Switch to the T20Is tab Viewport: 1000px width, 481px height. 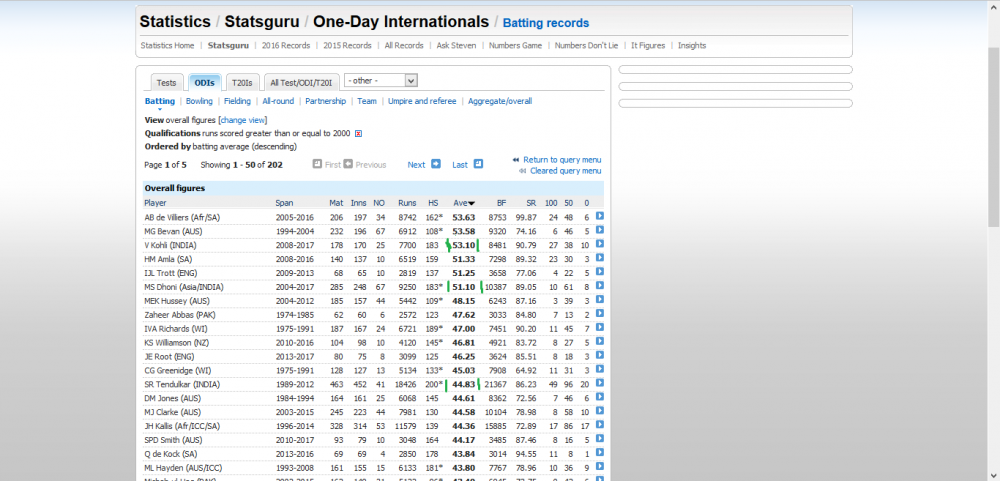point(242,83)
